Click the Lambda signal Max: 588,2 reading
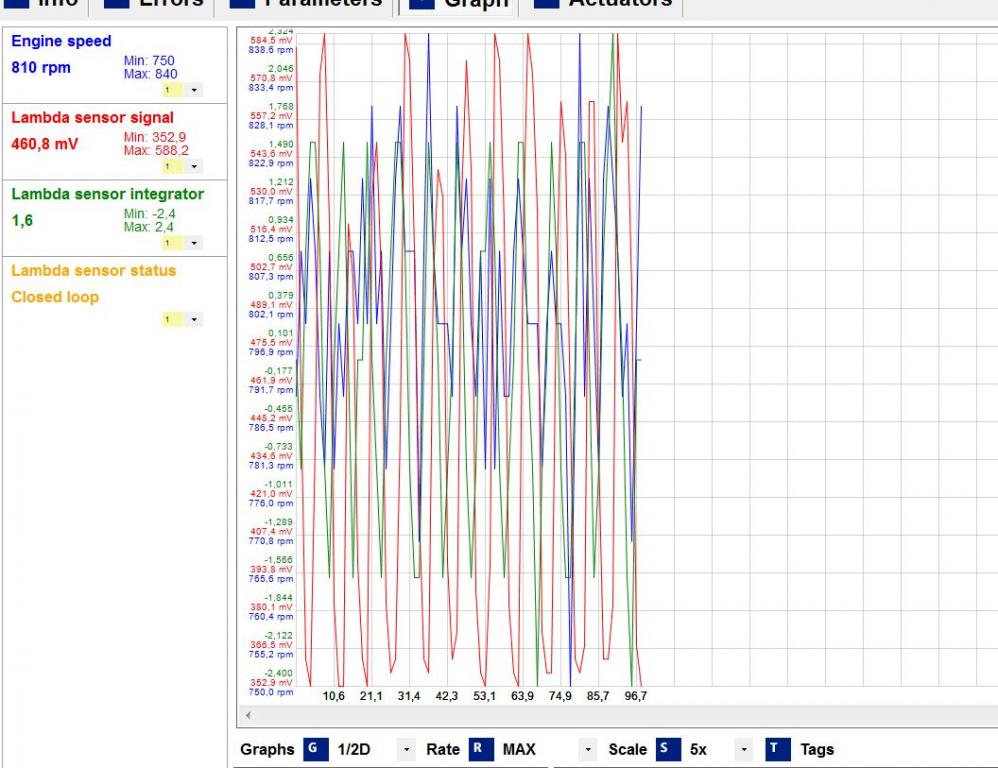The width and height of the screenshot is (998, 768). (x=156, y=150)
